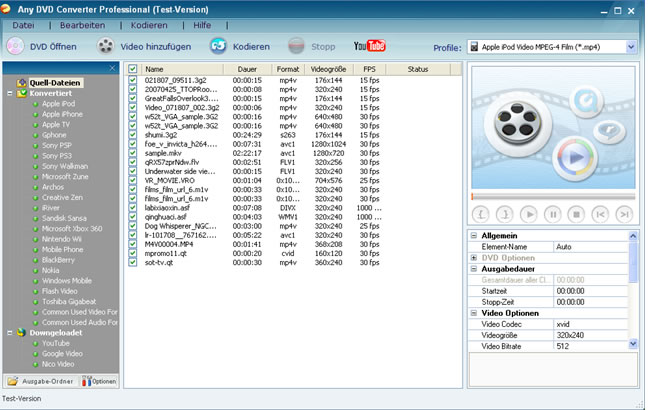Viewport: 650px width, 410px height.
Task: Toggle the select-all checkbox in header
Action: 133,69
